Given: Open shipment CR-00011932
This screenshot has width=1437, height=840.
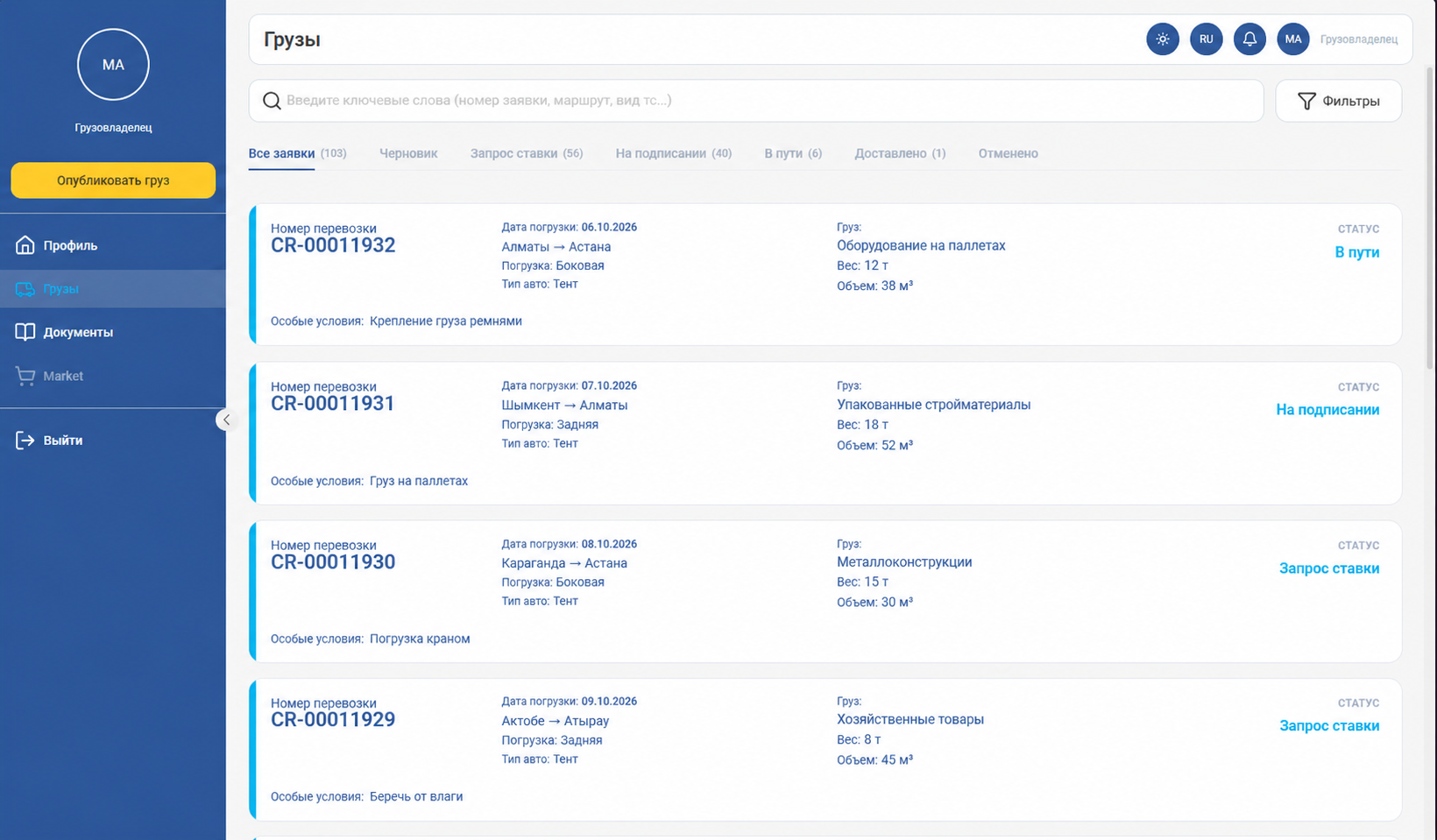Looking at the screenshot, I should click(333, 245).
